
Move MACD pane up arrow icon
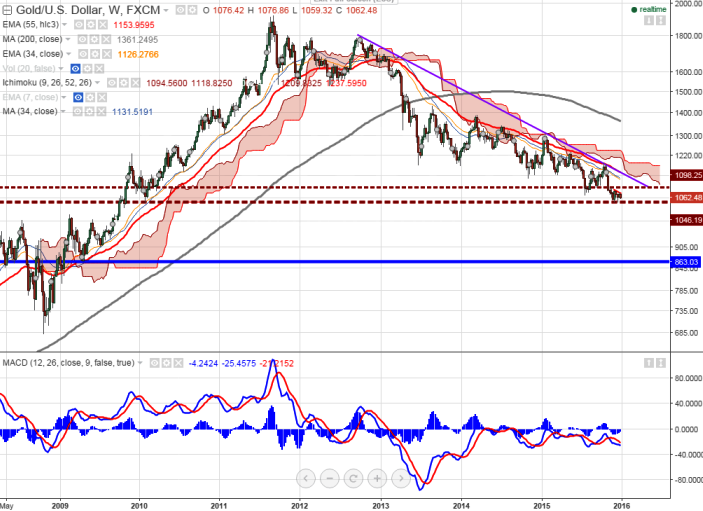click(649, 363)
